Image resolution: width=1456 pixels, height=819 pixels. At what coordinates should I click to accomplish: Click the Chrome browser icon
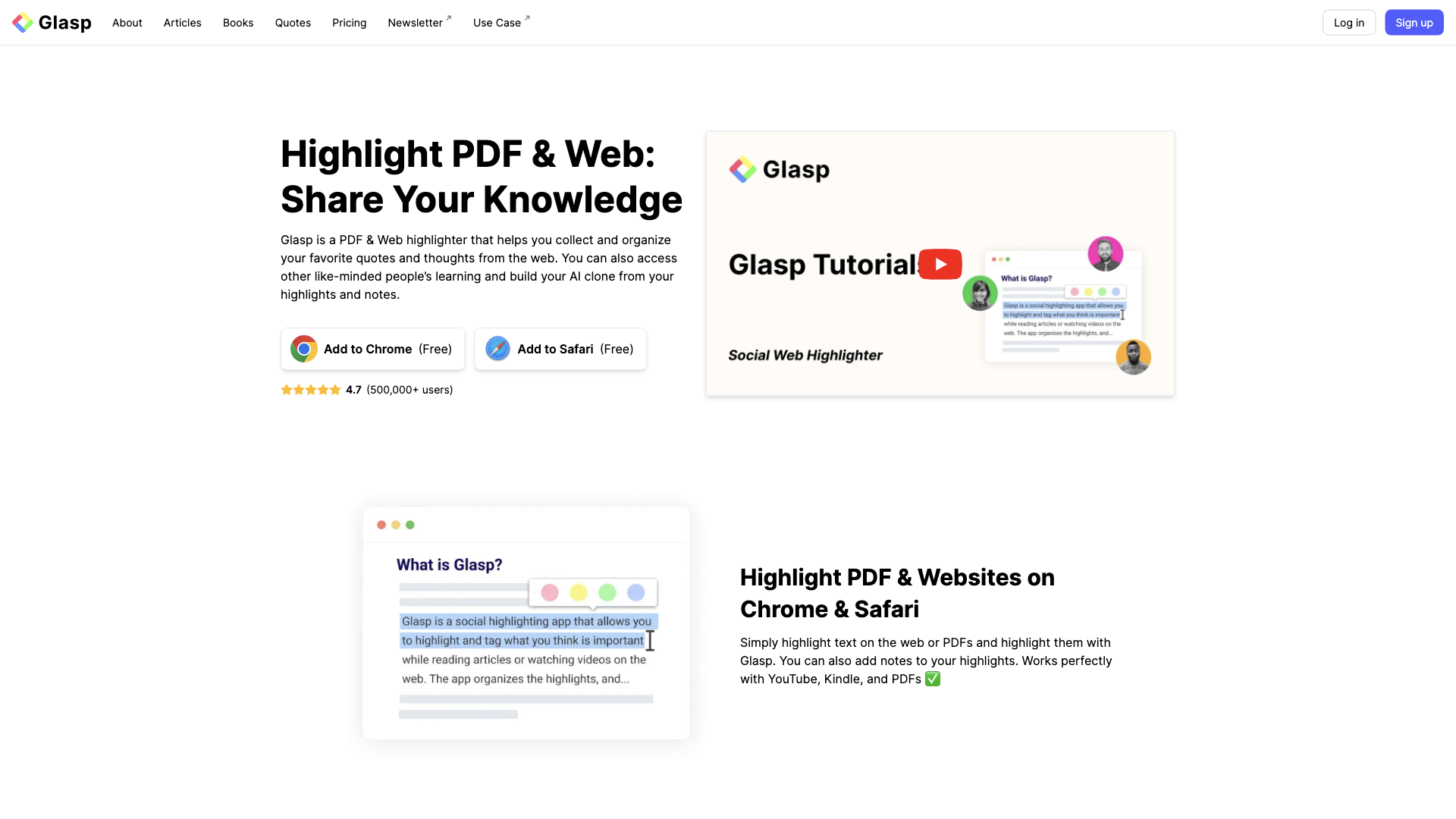(304, 349)
